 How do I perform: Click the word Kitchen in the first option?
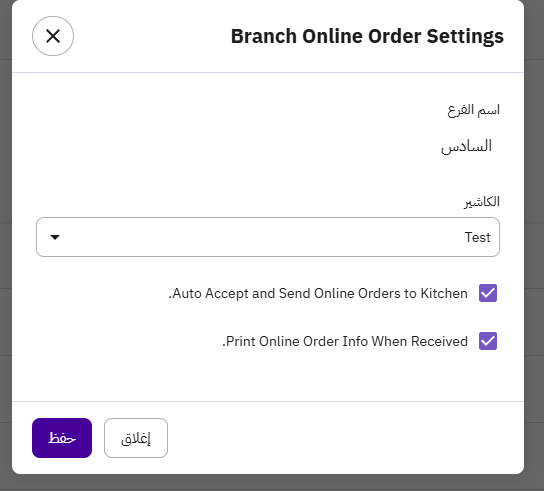tap(444, 294)
